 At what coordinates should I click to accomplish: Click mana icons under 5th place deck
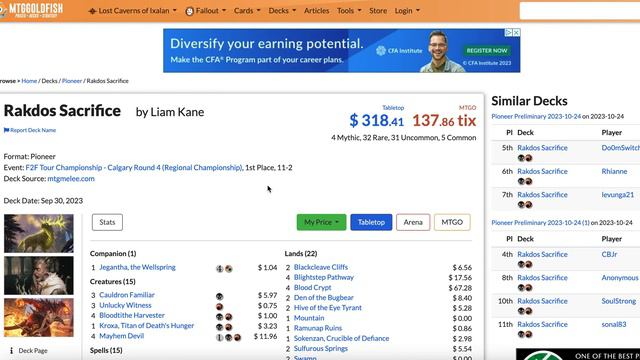[525, 158]
